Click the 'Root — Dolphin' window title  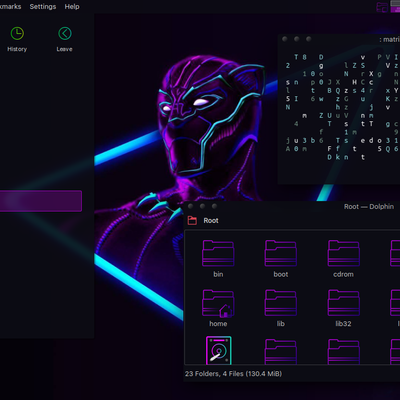369,207
